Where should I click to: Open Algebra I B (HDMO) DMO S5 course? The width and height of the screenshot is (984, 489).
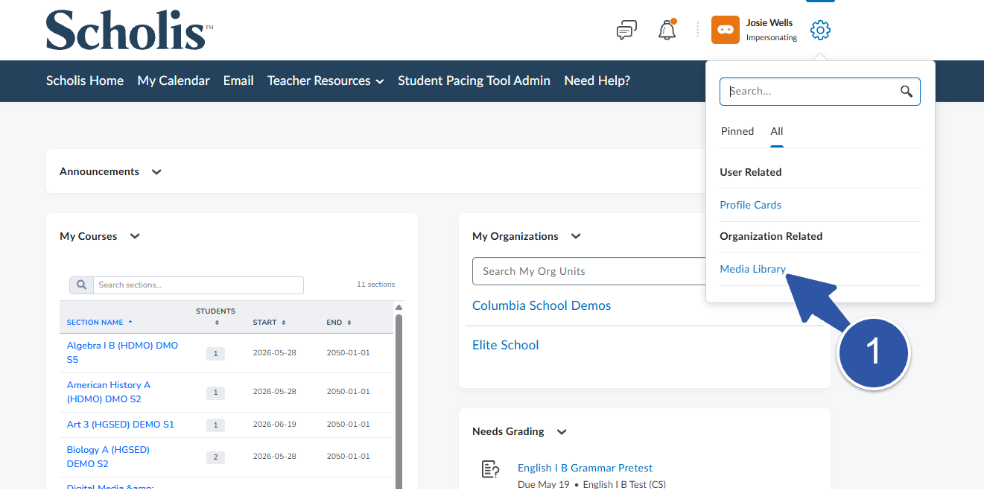[x=122, y=352]
